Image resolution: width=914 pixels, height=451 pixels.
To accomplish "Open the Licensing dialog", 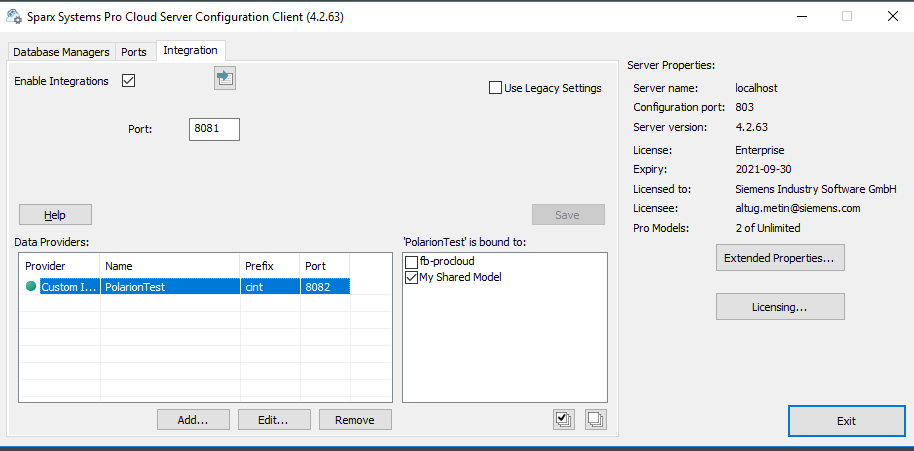I will click(780, 306).
